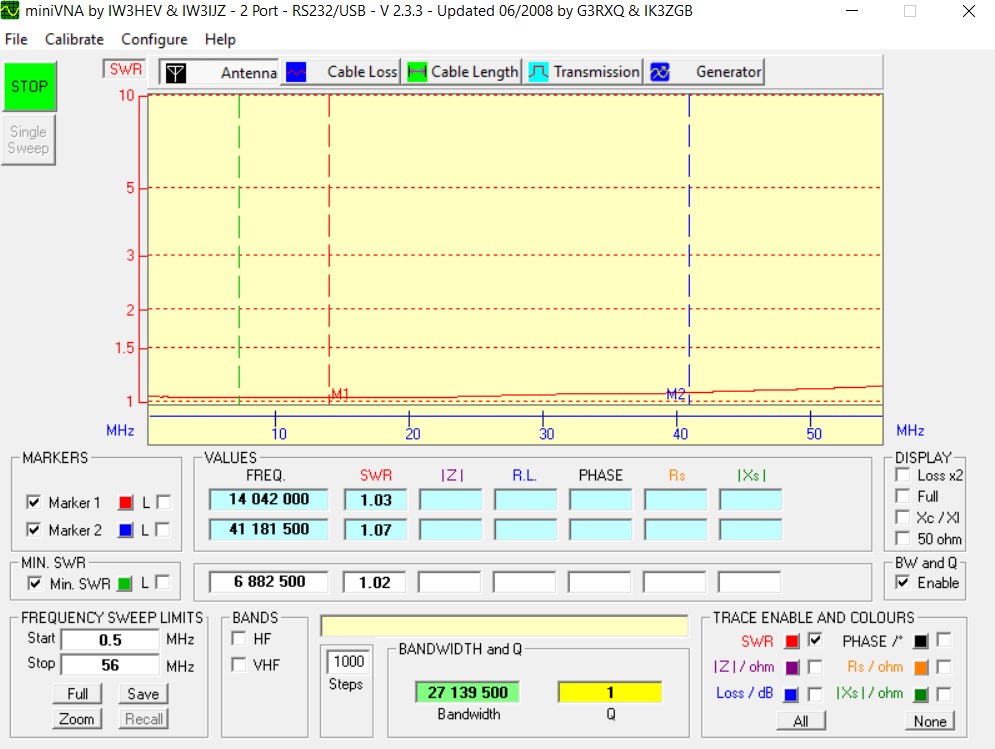Toggle BW and Q Enable checkbox
Viewport: 995px width, 749px height.
pyautogui.click(x=902, y=582)
